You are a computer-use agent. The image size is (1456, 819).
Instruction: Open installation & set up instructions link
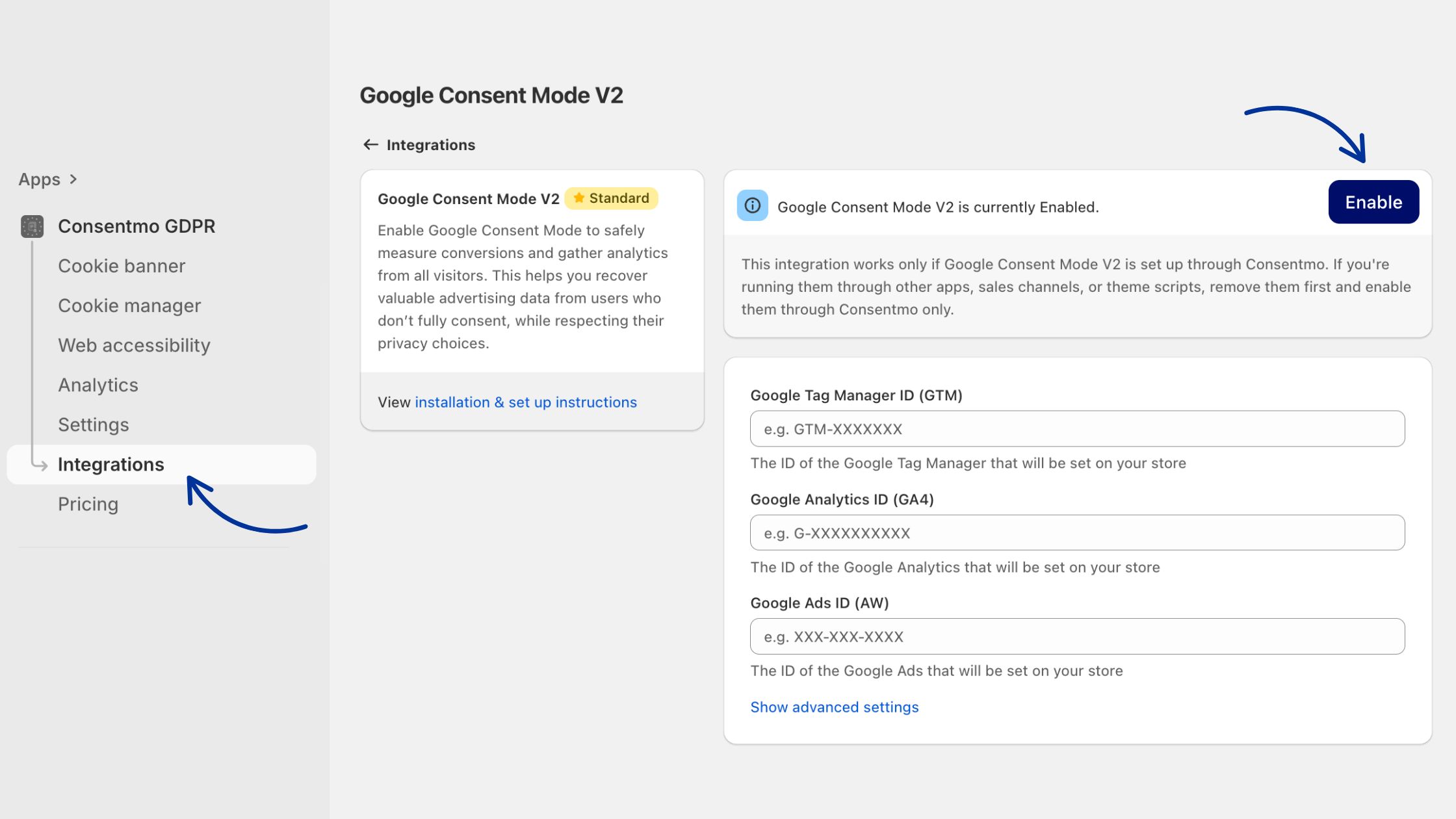click(525, 402)
